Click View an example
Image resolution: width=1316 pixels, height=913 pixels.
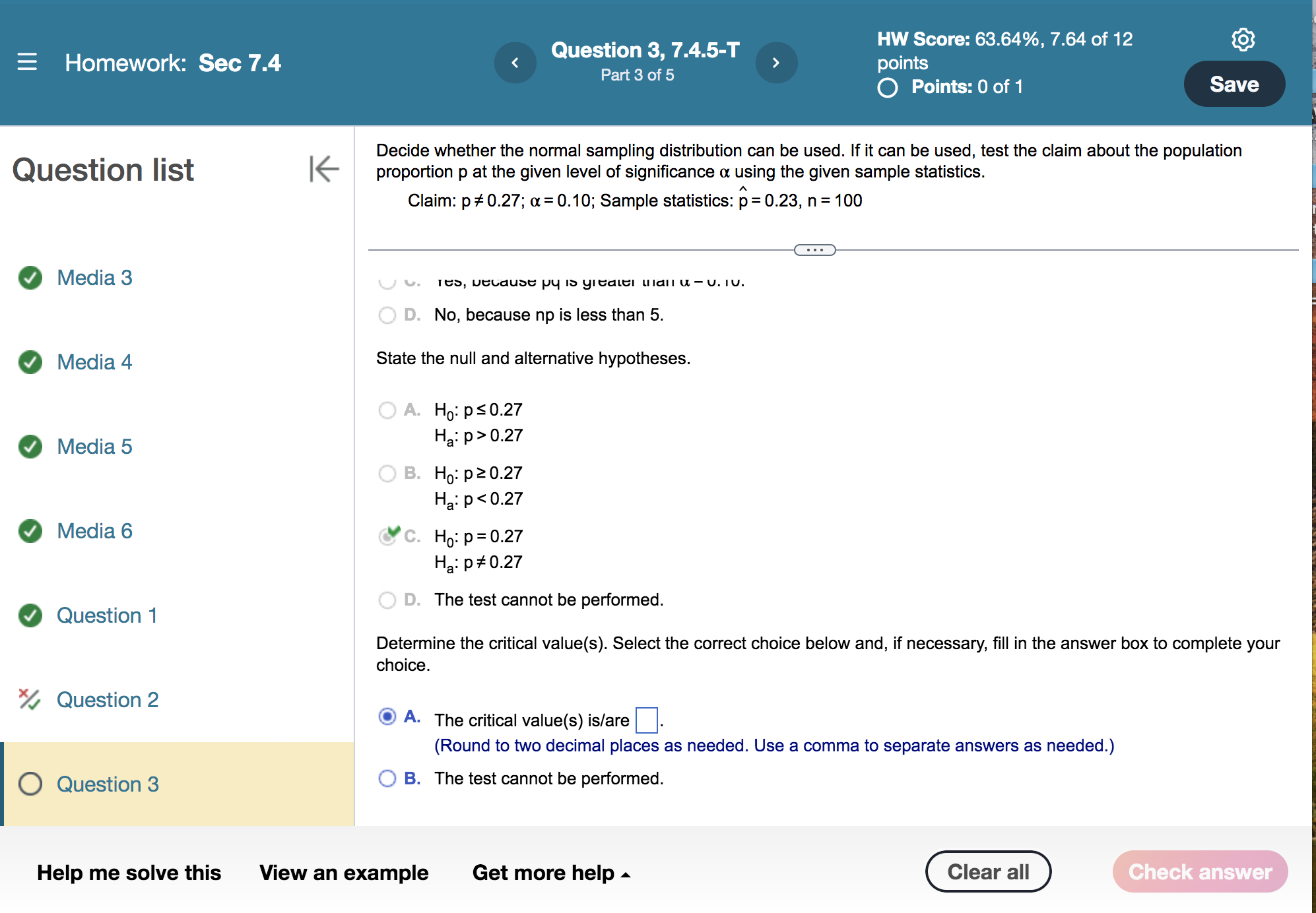[344, 873]
